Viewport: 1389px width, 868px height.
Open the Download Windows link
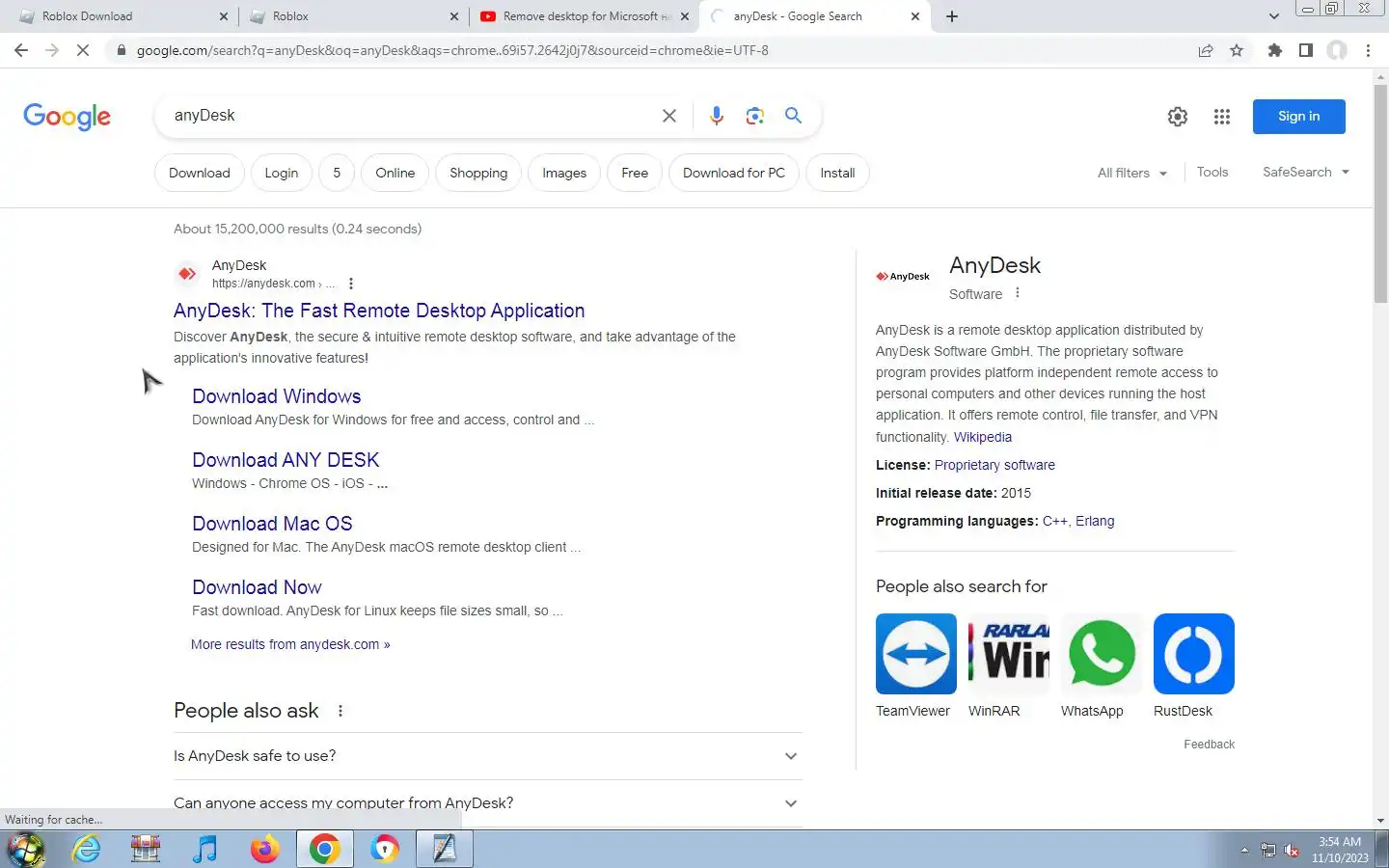tap(277, 396)
